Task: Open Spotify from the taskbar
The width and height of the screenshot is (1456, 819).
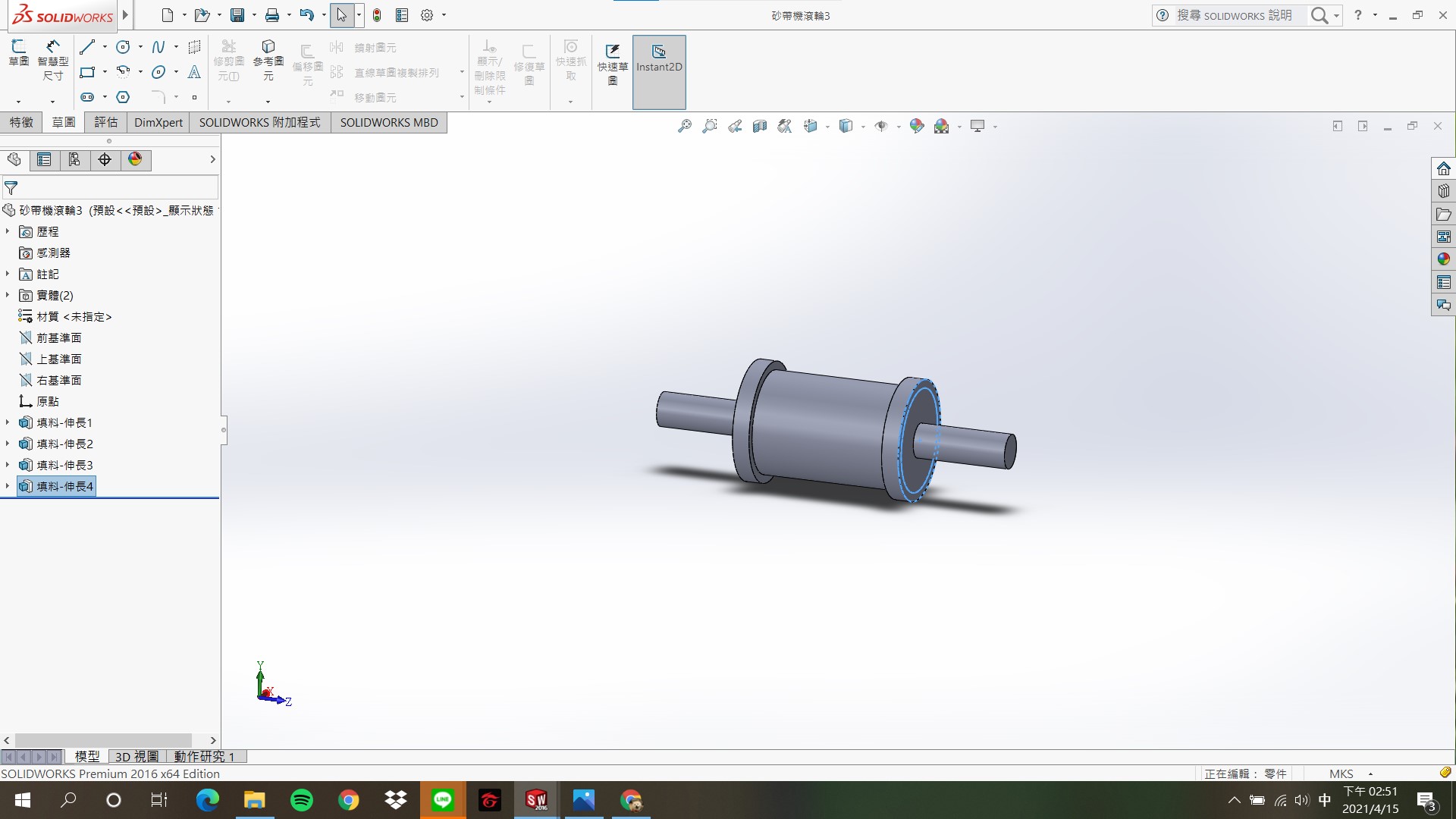Action: tap(302, 800)
